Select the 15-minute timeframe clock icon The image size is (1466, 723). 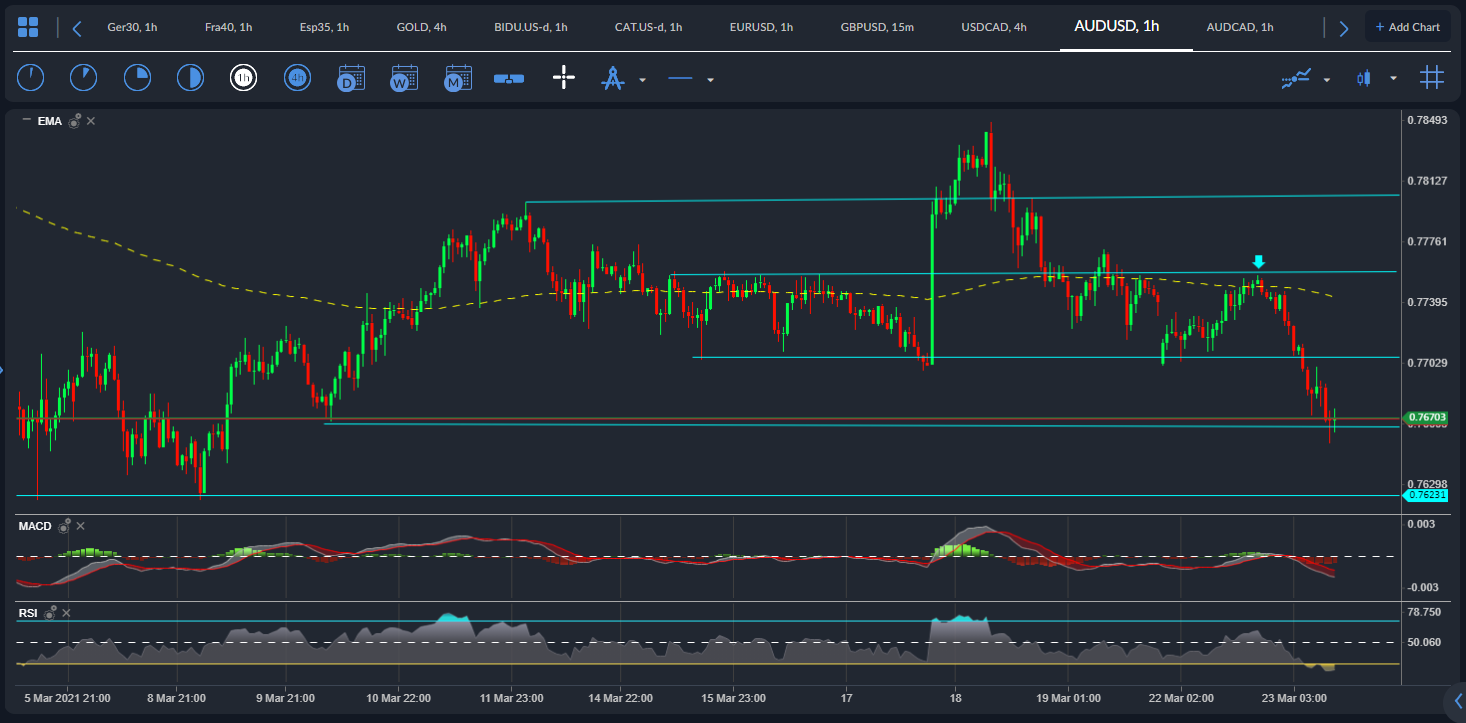(137, 77)
